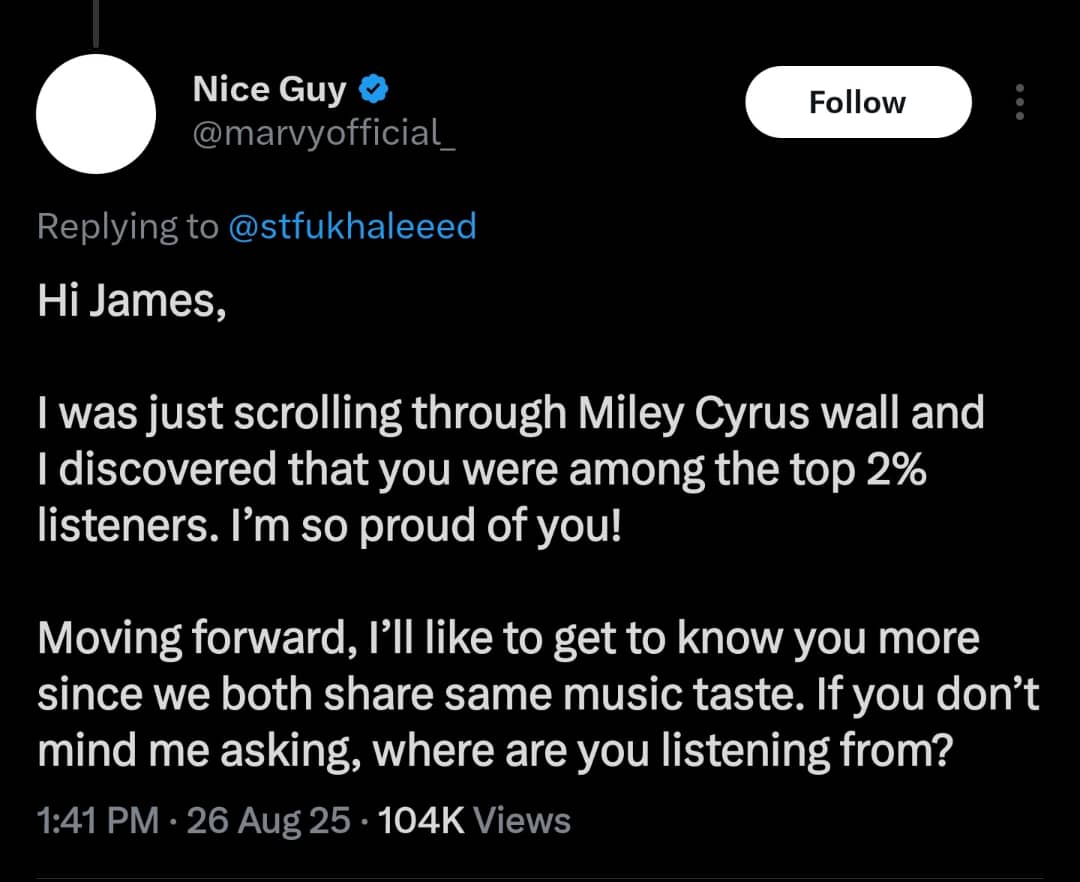The height and width of the screenshot is (882, 1080).
Task: View the 104K Views count
Action: point(473,821)
